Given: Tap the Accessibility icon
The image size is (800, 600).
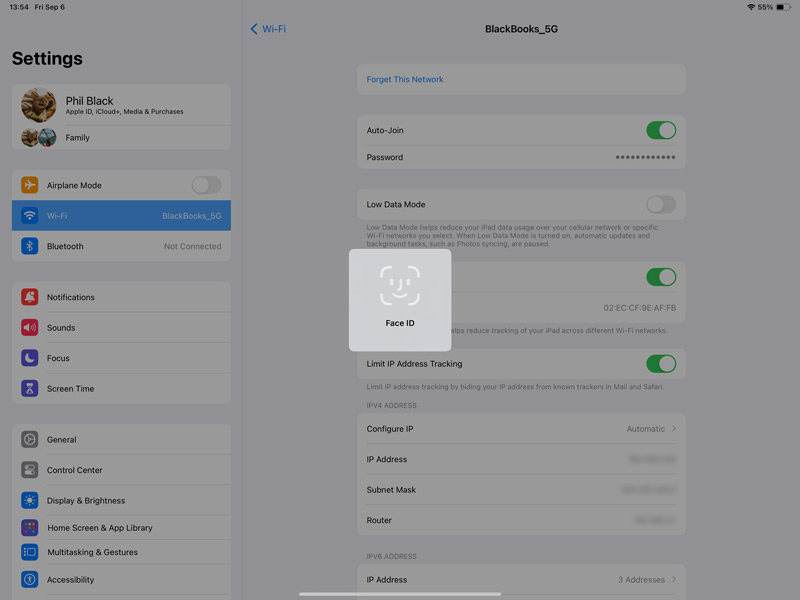Looking at the screenshot, I should tap(30, 580).
